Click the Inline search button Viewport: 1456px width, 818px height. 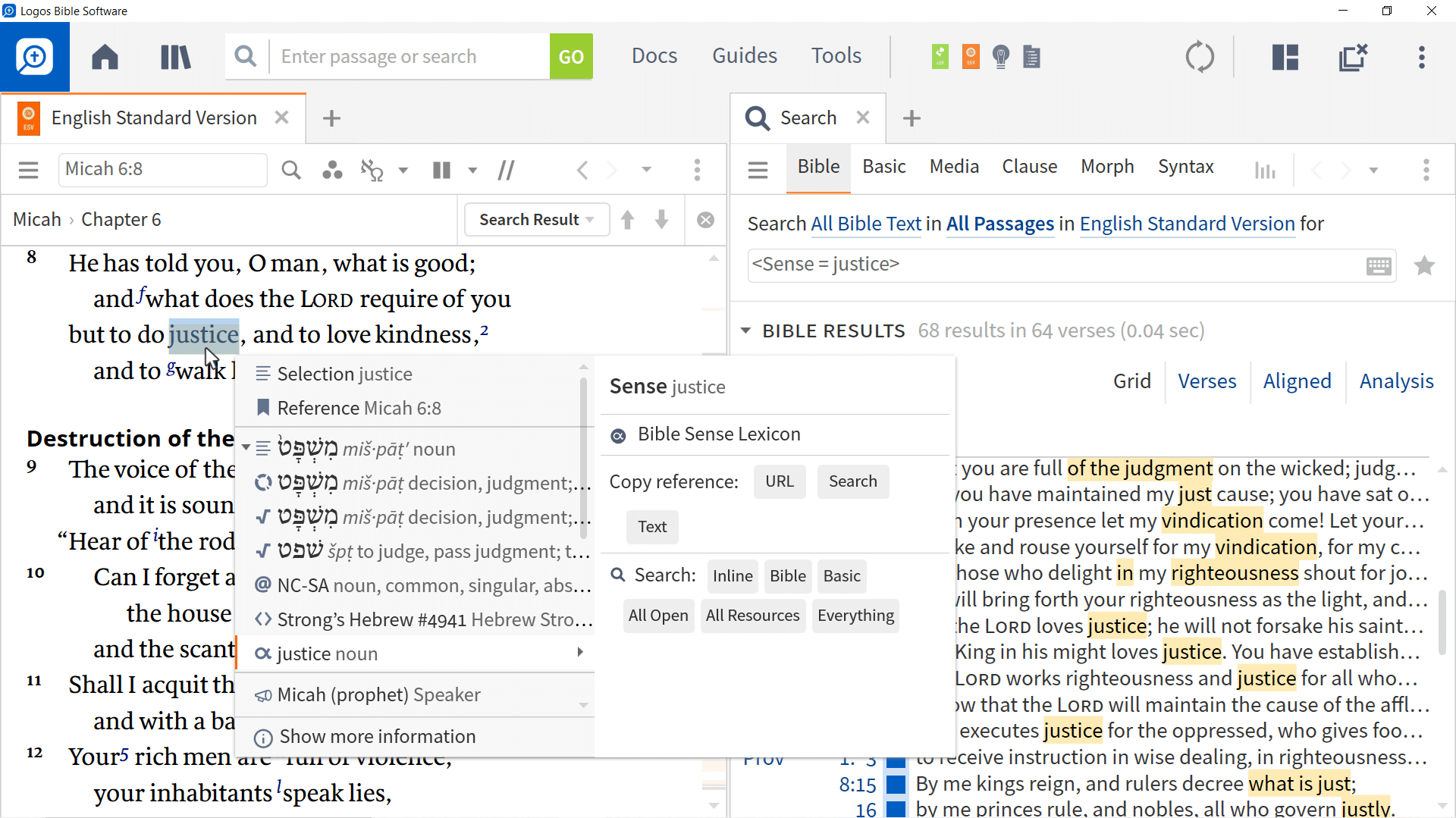coord(733,576)
